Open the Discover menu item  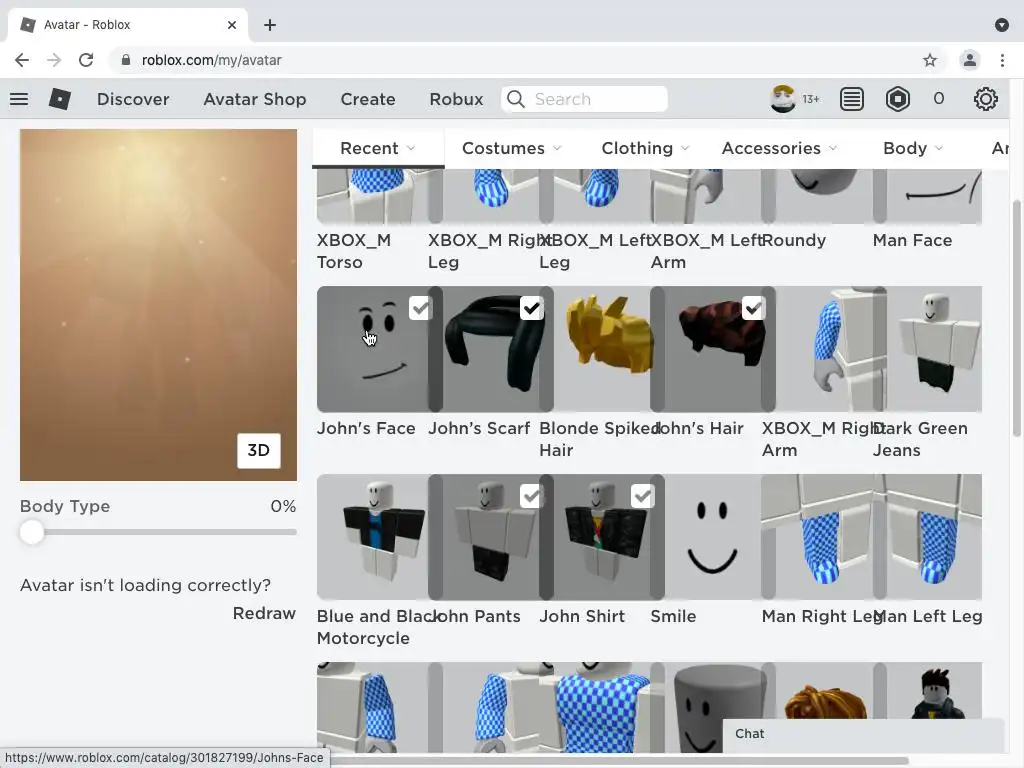tap(133, 99)
